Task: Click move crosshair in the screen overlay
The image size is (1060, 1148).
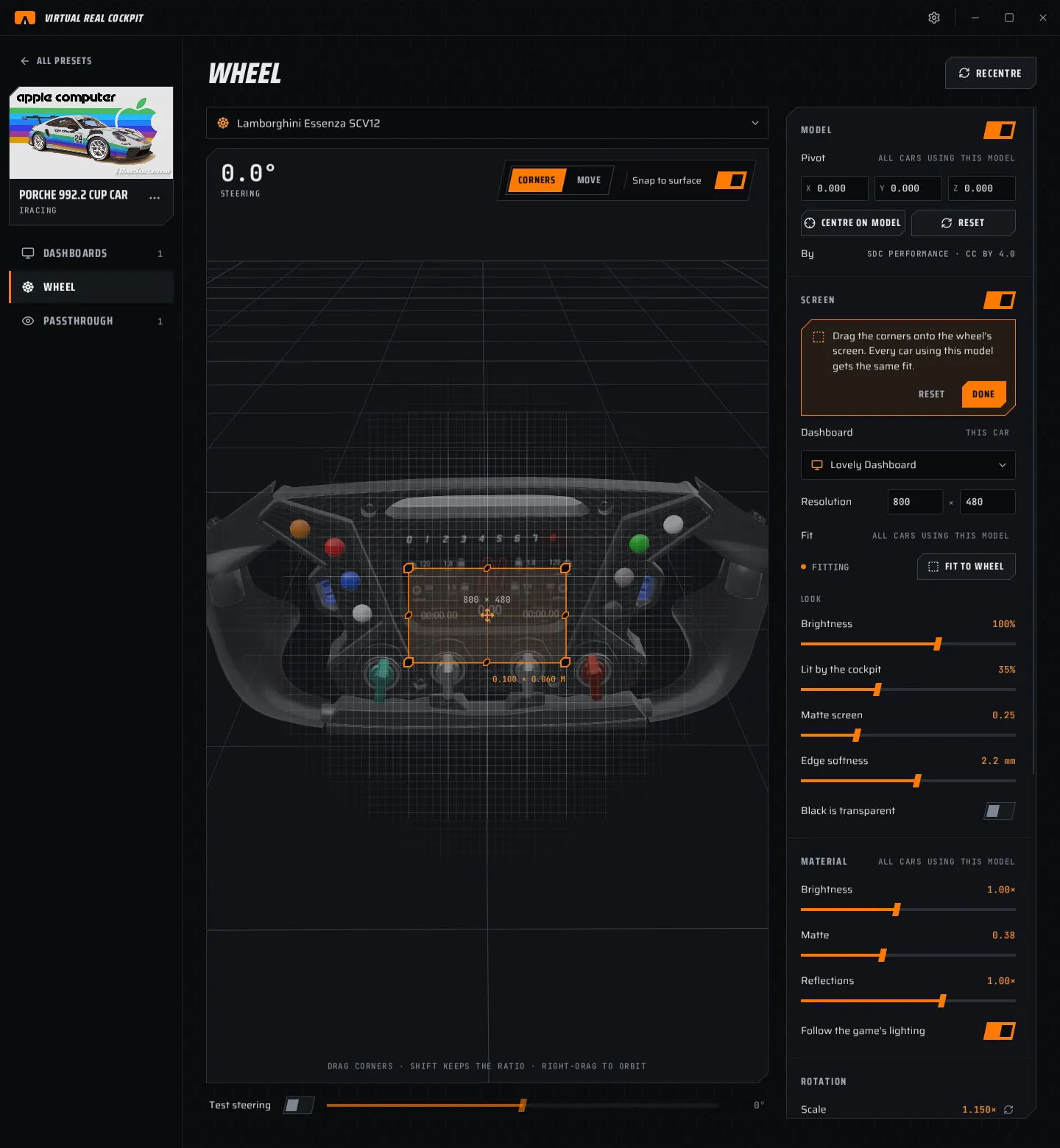Action: tap(487, 615)
